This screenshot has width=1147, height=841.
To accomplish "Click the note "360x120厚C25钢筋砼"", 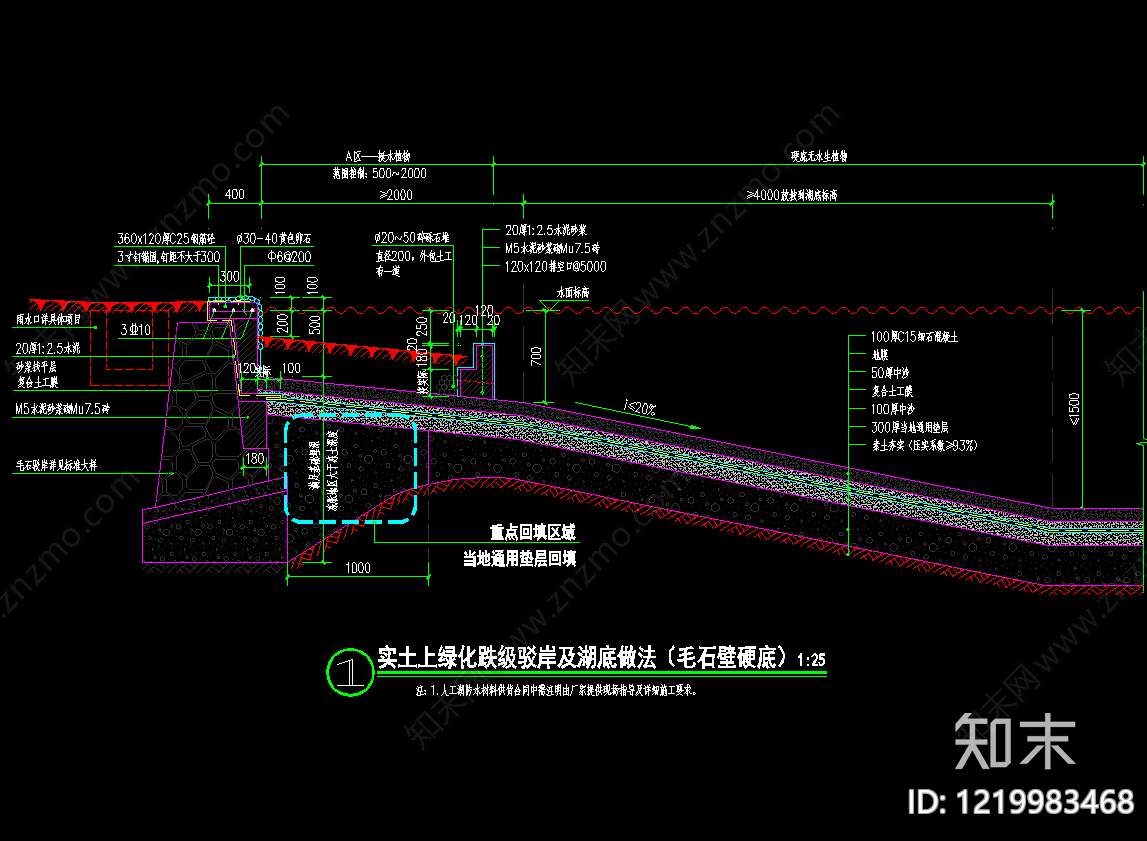I will [x=166, y=238].
